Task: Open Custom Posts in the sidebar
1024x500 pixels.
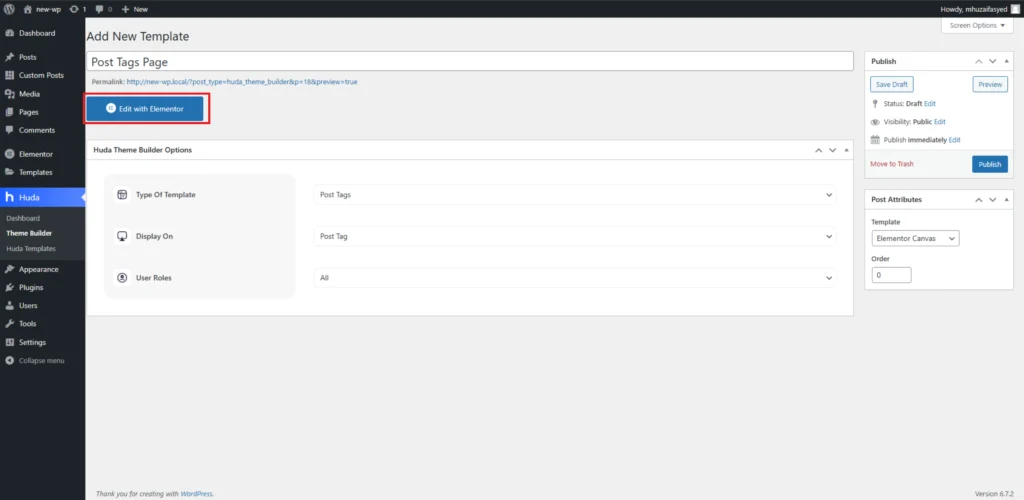Action: point(42,76)
